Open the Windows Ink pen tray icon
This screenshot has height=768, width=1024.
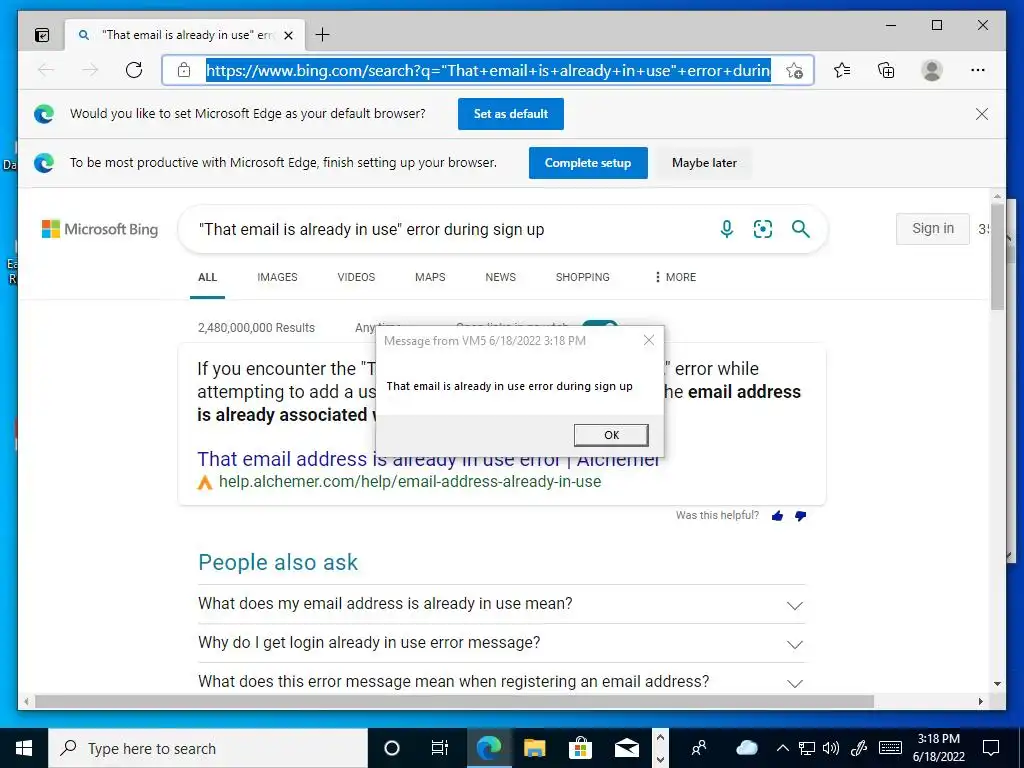click(859, 748)
